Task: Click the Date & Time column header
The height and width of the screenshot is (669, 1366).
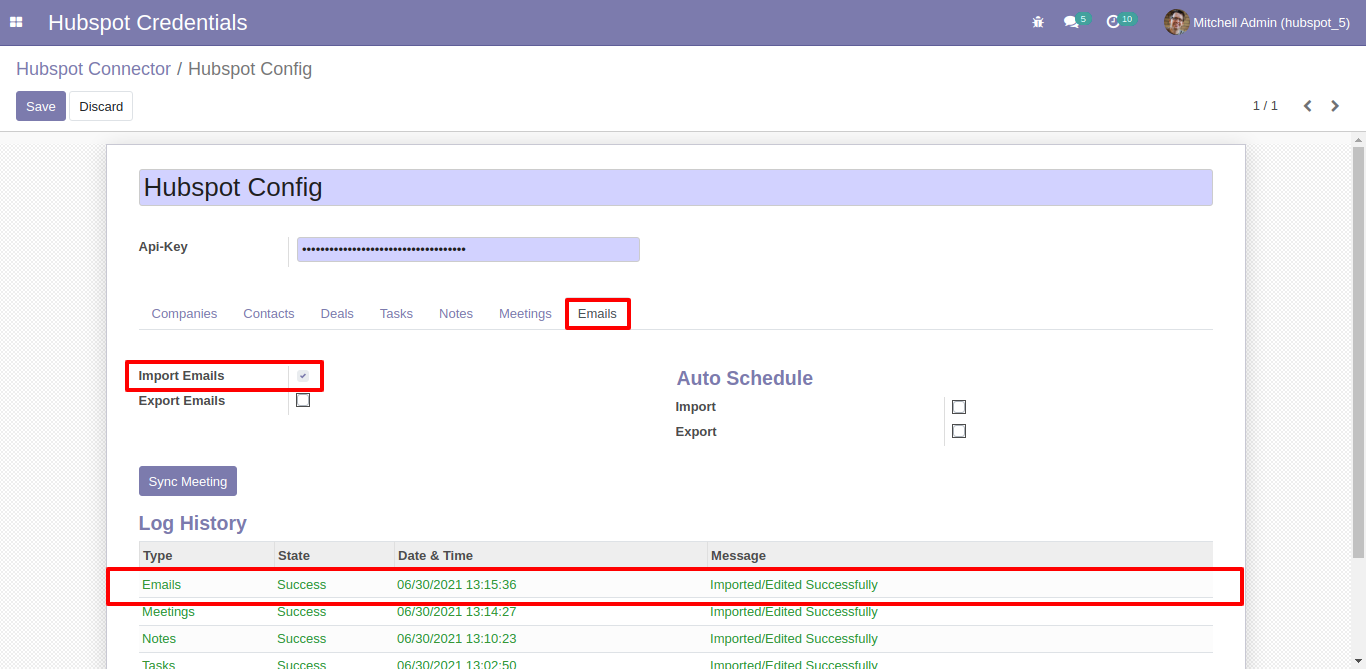Action: 550,555
